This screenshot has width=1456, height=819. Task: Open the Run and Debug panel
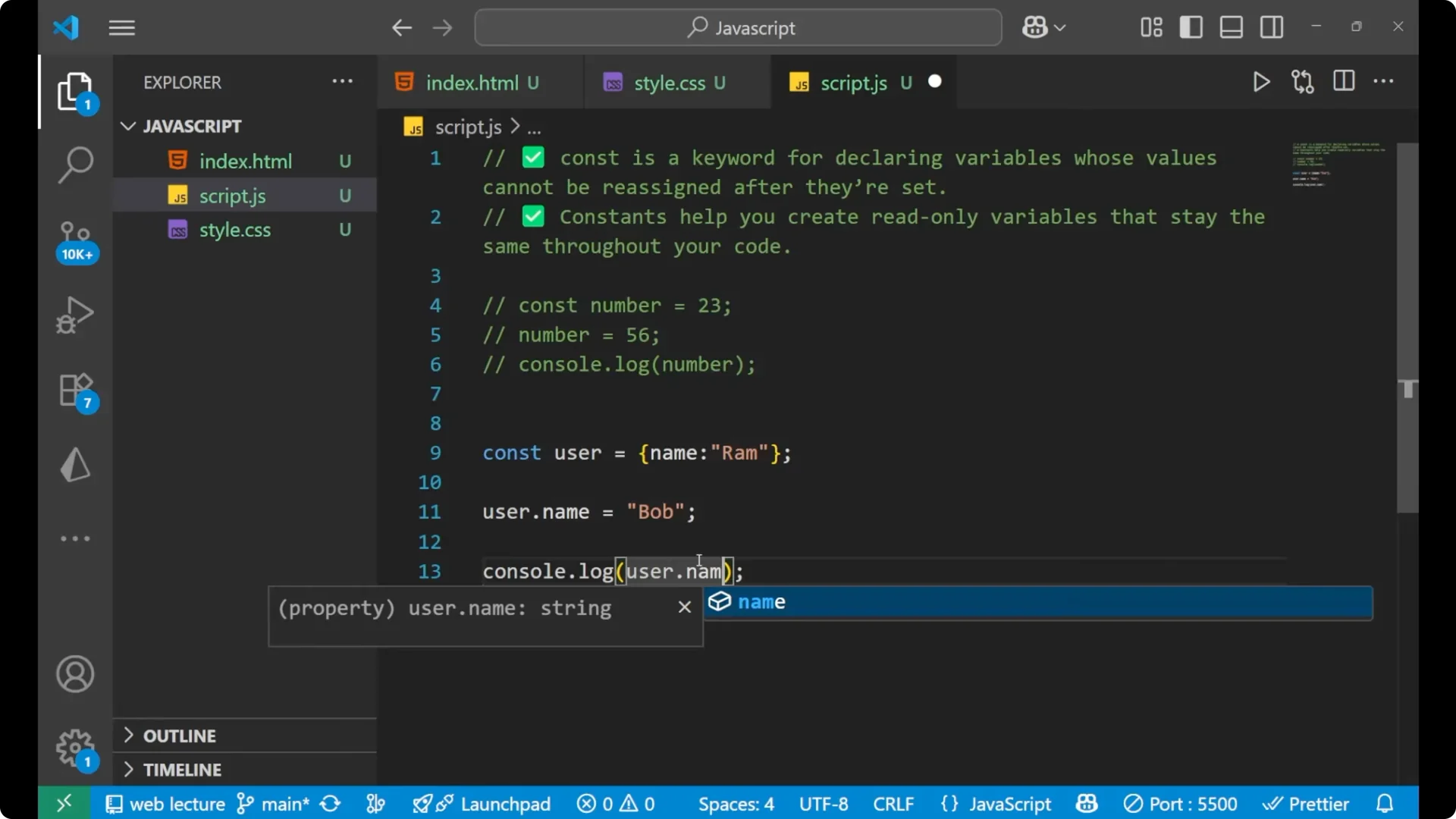(75, 315)
